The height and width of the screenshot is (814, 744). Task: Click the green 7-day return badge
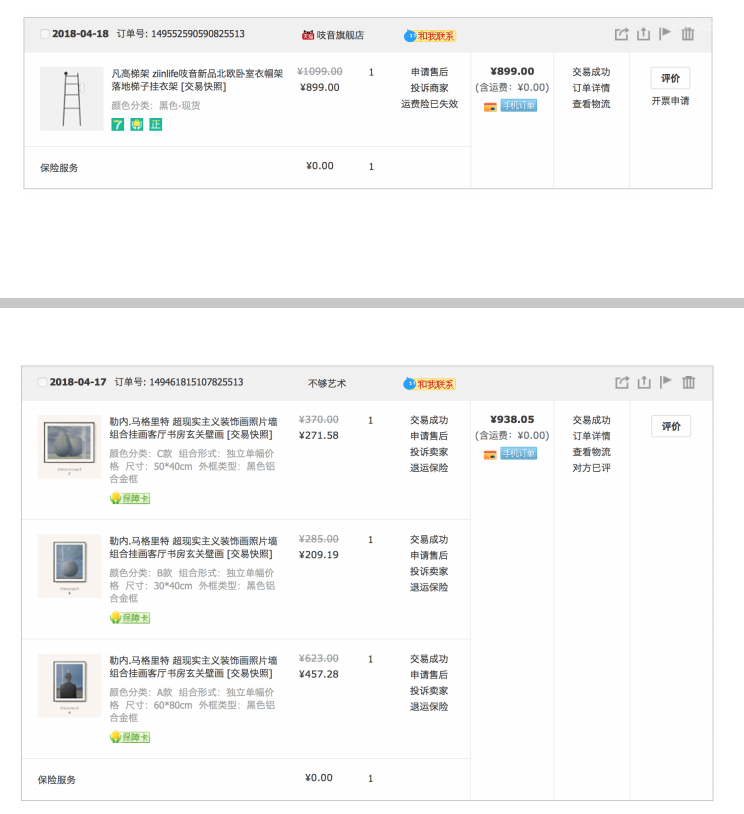[118, 124]
